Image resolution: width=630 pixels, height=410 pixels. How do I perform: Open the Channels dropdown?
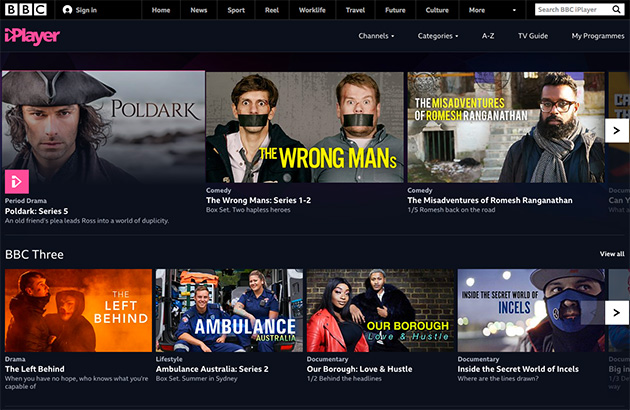(x=376, y=36)
